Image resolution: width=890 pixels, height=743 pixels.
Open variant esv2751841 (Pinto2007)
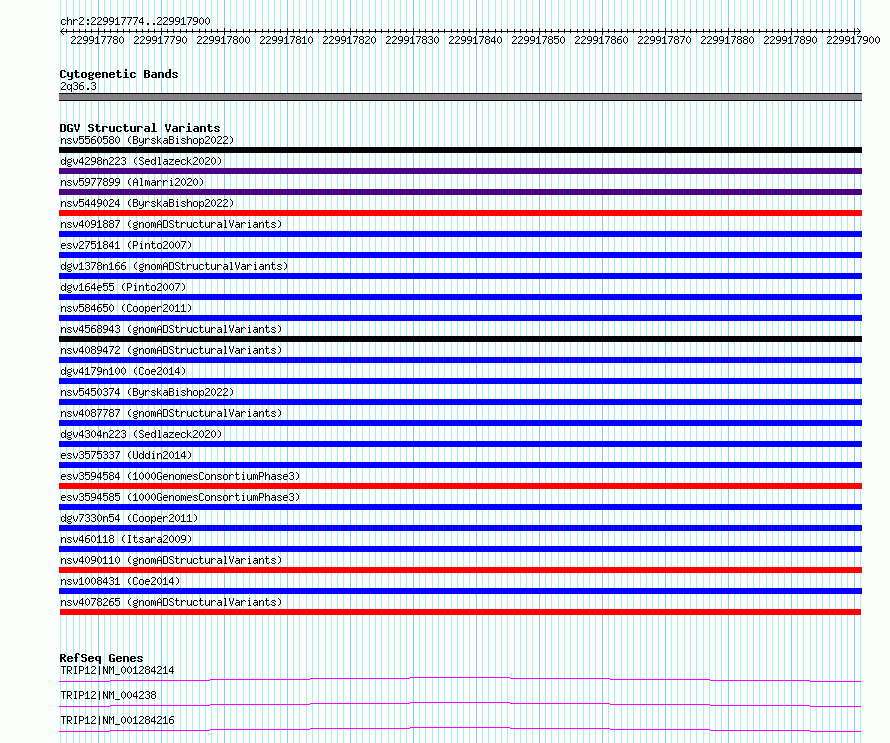pos(126,245)
